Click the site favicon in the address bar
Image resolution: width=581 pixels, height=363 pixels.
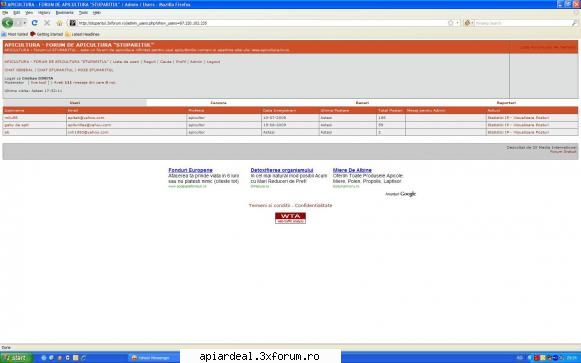click(73, 23)
